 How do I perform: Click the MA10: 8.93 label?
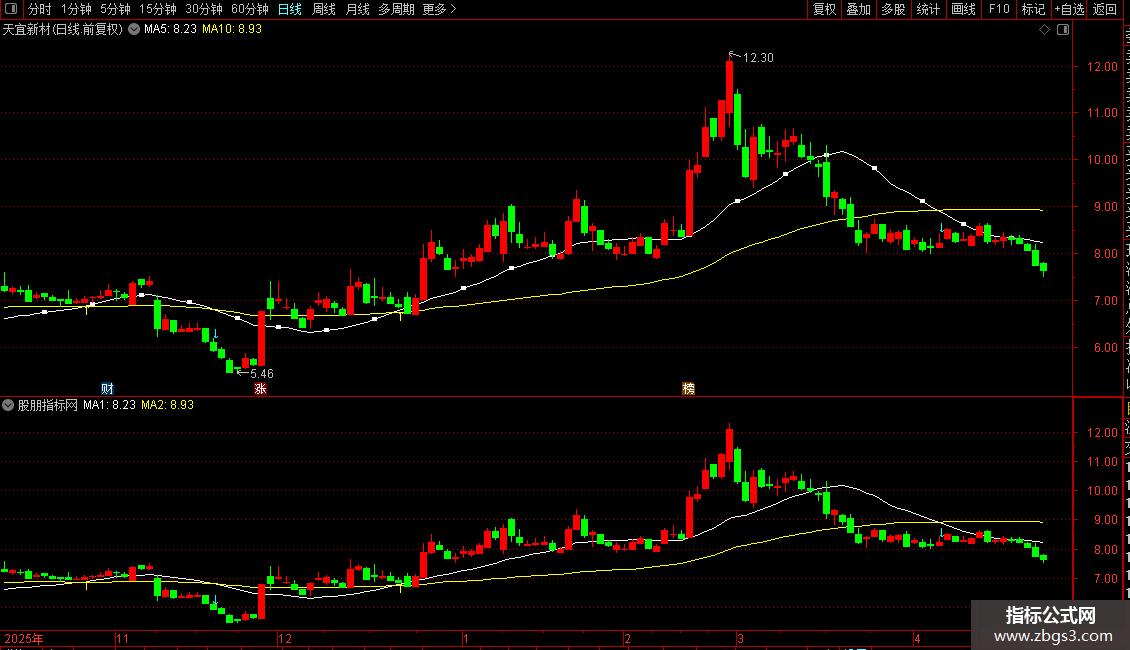pyautogui.click(x=232, y=30)
